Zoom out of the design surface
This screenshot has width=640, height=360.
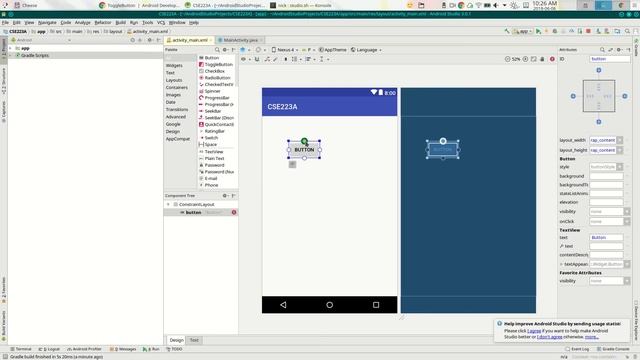[507, 59]
